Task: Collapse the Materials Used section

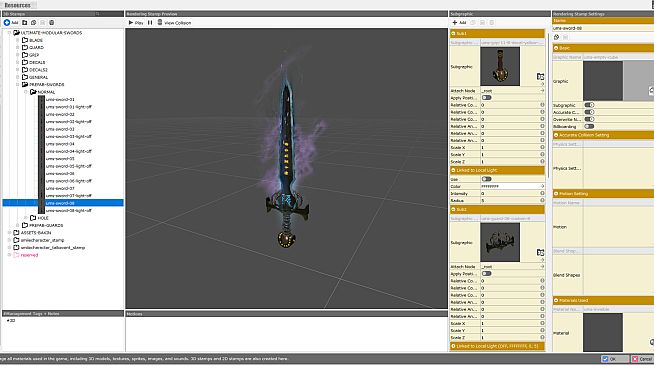Action: (x=556, y=300)
